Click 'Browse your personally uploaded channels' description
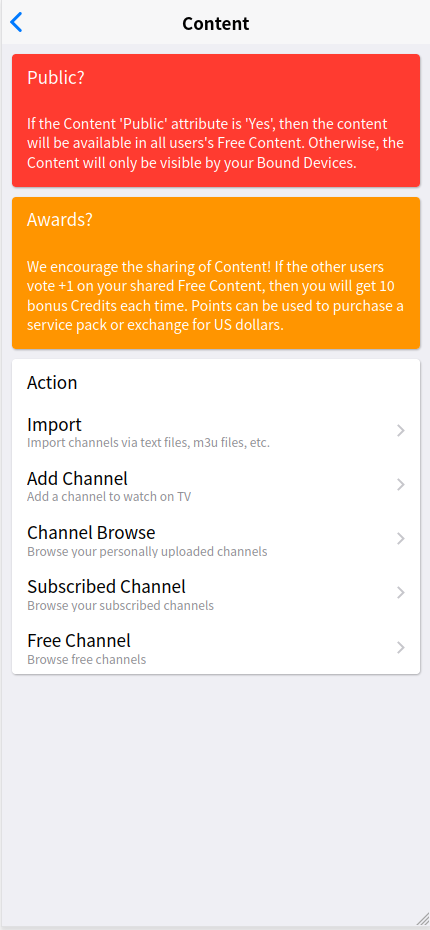 click(x=147, y=552)
